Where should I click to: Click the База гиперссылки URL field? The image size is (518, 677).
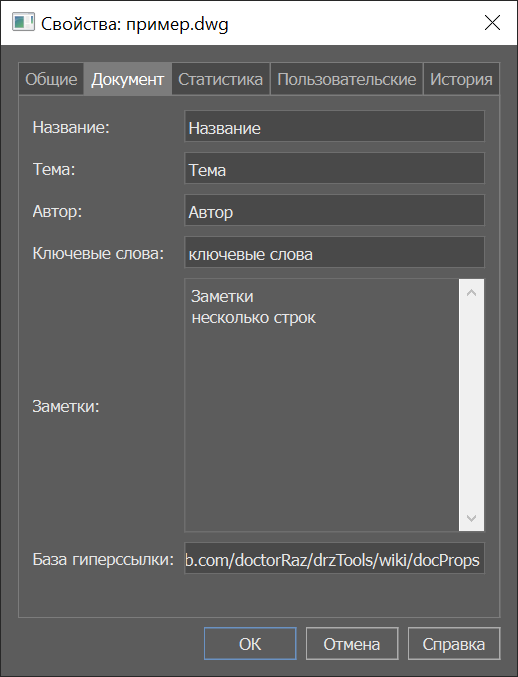[x=335, y=559]
